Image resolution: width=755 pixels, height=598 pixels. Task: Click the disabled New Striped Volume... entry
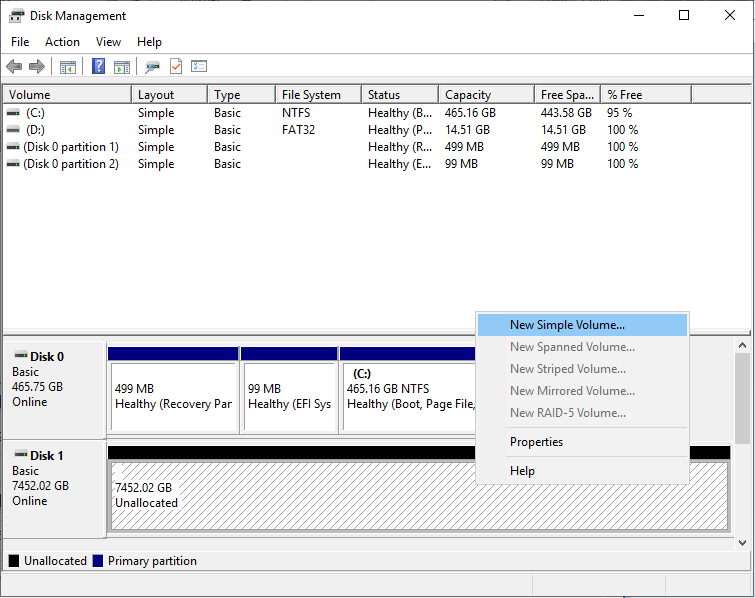pos(582,369)
